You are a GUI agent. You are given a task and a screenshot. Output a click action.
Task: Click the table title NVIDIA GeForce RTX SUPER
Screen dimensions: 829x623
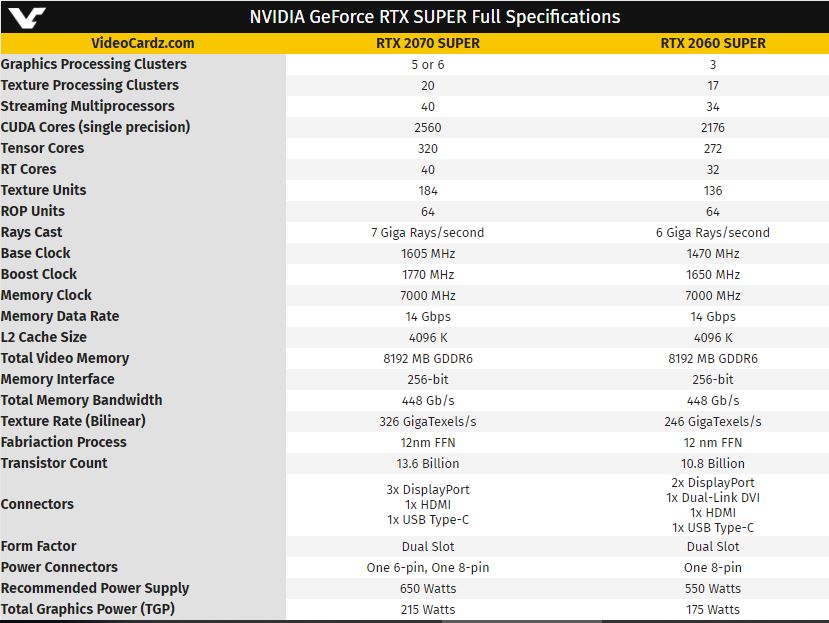click(x=434, y=16)
